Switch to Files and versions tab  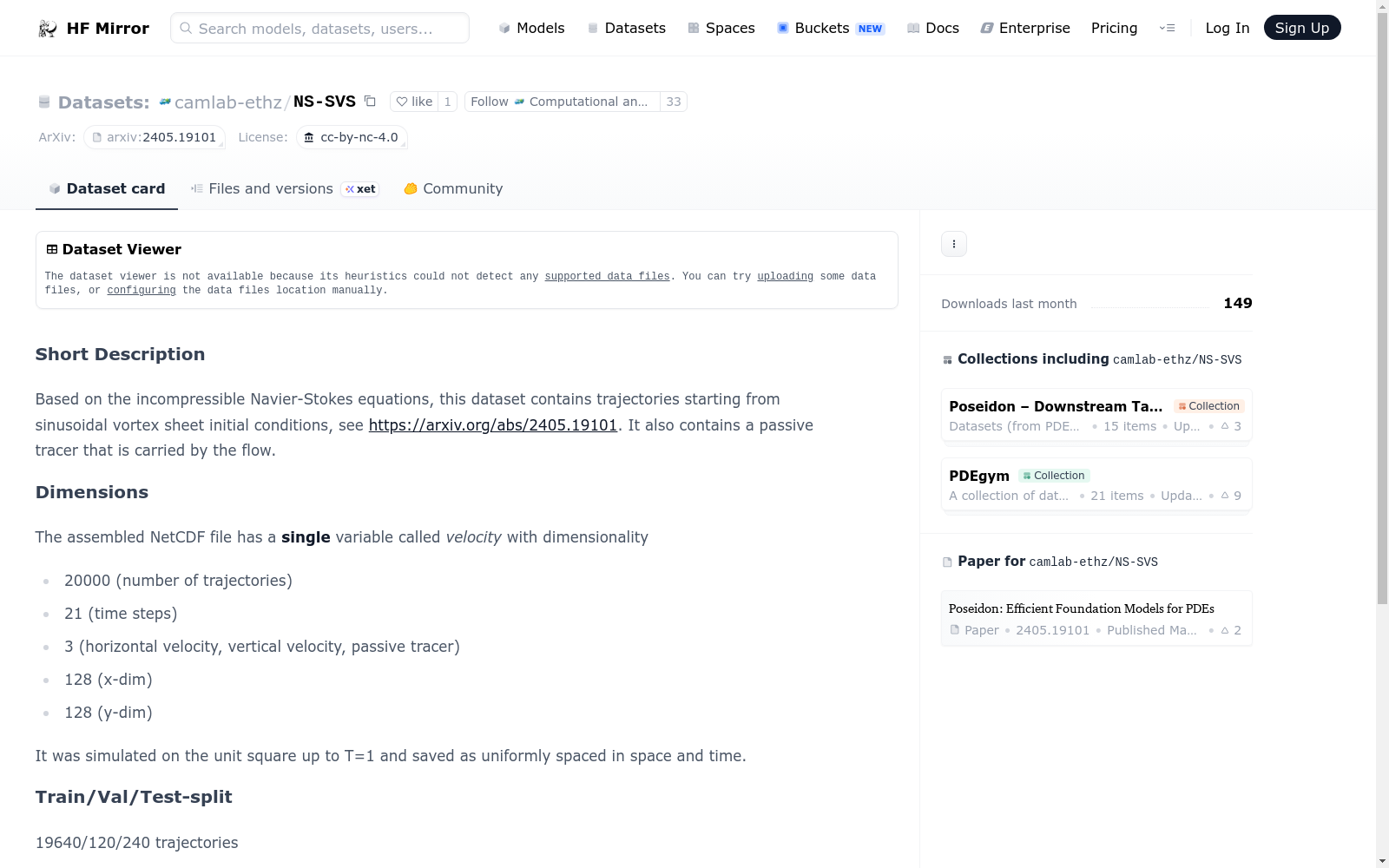285,189
